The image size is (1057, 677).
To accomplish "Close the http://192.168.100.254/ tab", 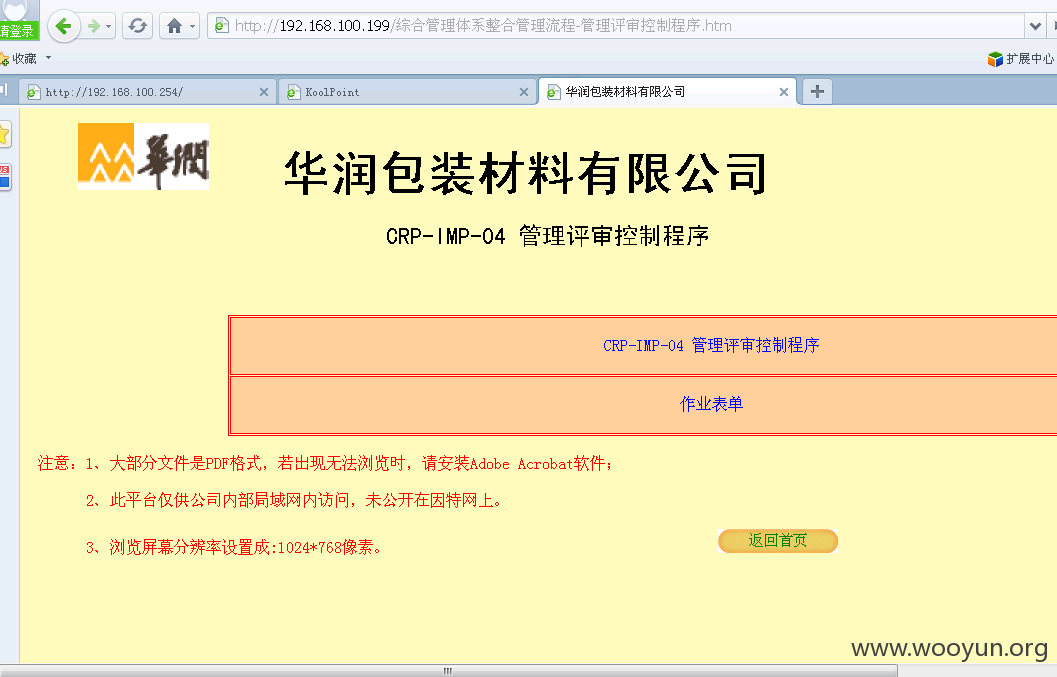I will point(264,92).
